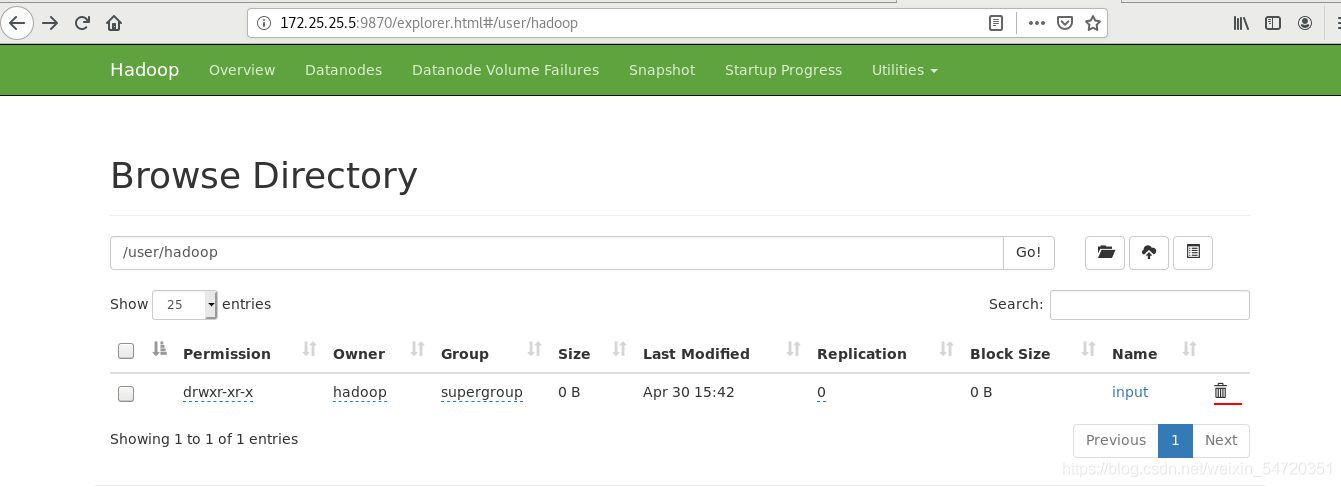Go forward with the browser forward arrow
The width and height of the screenshot is (1341, 487).
point(50,22)
